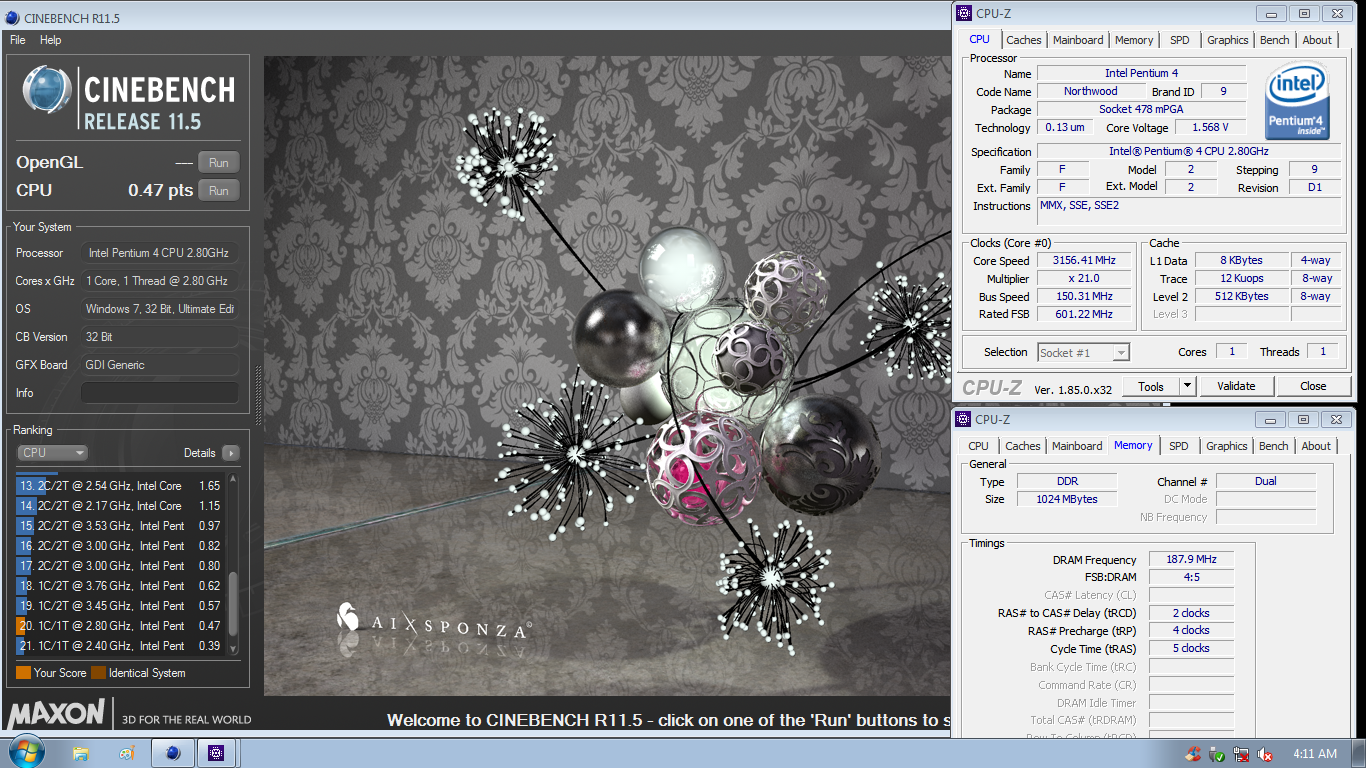This screenshot has width=1366, height=768.
Task: Switch to Memory tab in top CPU-Z
Action: pos(1134,40)
